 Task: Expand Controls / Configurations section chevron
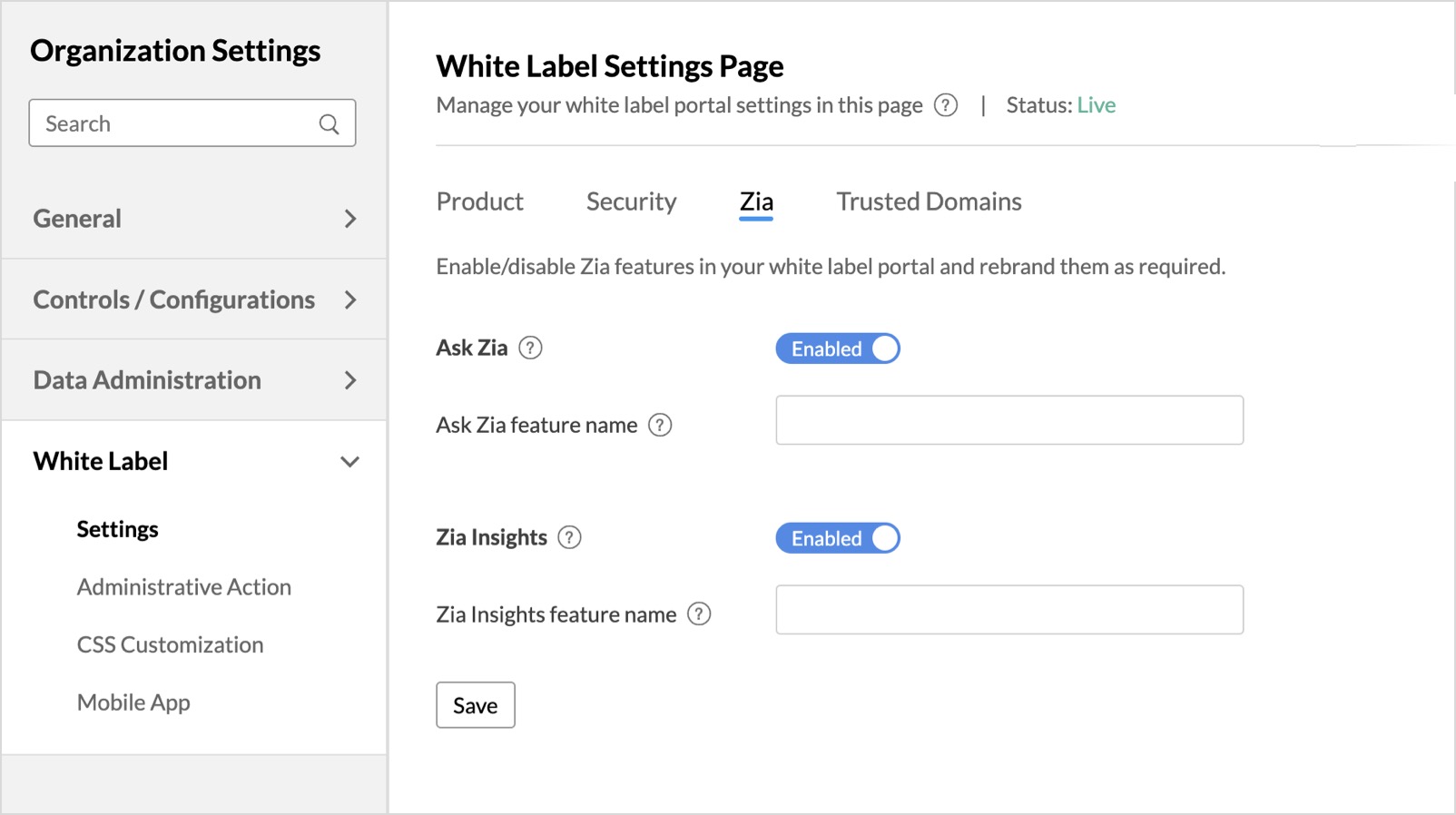pos(350,299)
